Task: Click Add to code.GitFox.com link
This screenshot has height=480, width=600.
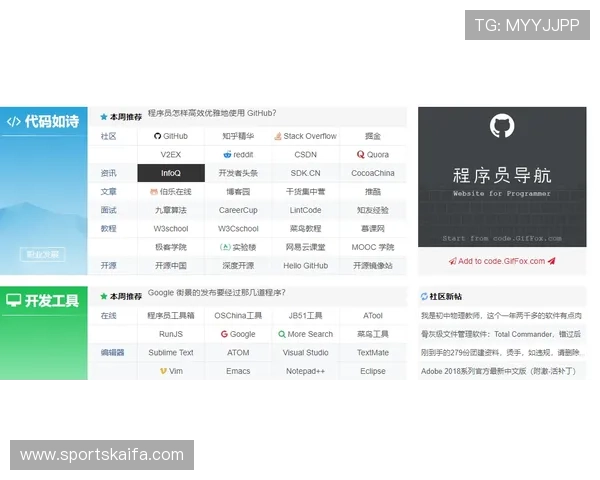Action: pyautogui.click(x=502, y=261)
